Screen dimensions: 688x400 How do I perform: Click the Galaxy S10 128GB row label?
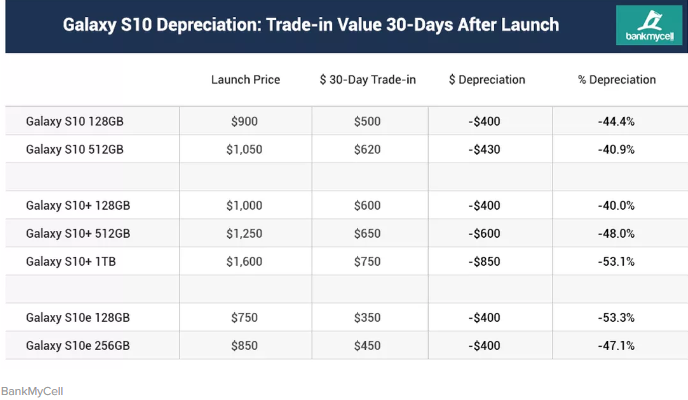(x=75, y=121)
